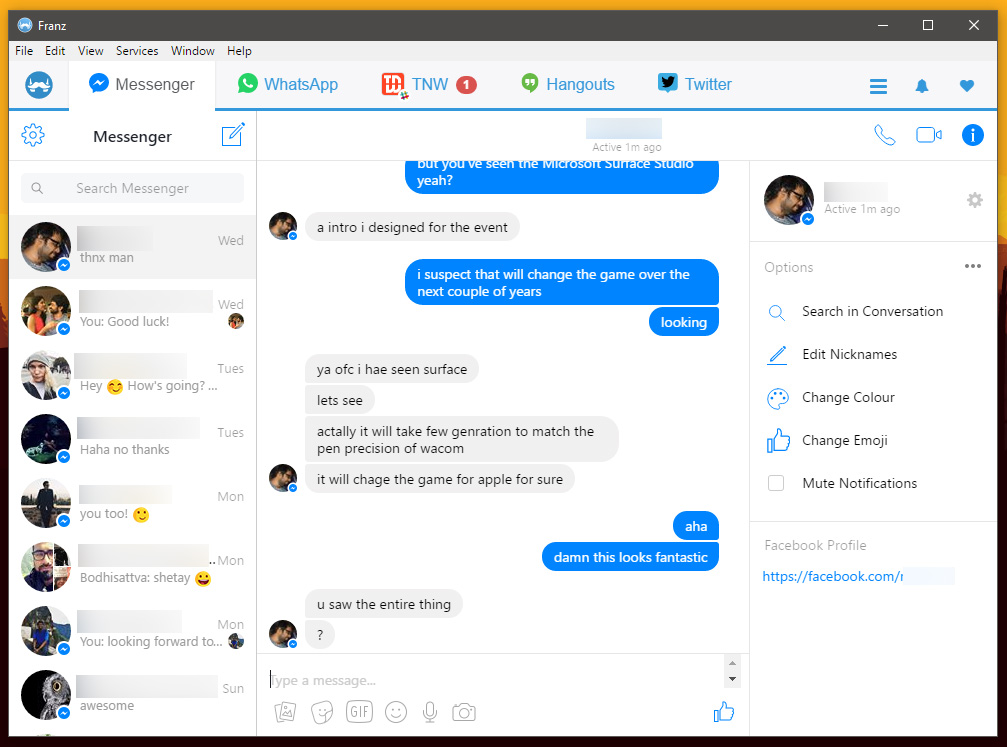Click the 'damn this looks fantastic' message bubble
Viewport: 1007px width, 747px height.
[630, 557]
